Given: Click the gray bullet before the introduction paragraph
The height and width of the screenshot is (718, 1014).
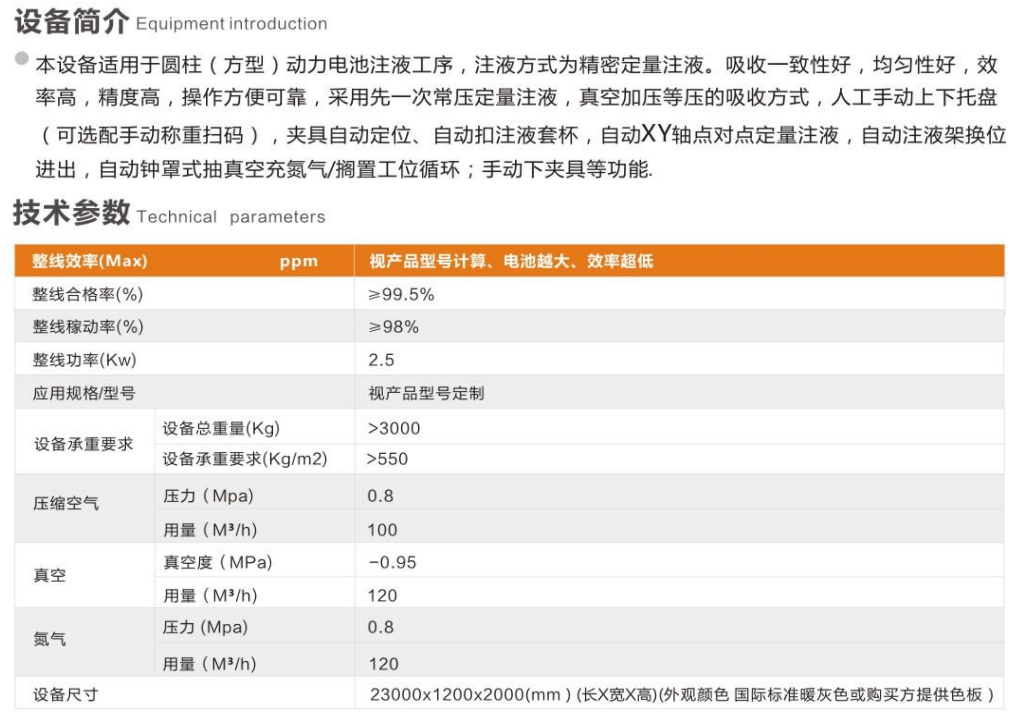Looking at the screenshot, I should pyautogui.click(x=21, y=59).
